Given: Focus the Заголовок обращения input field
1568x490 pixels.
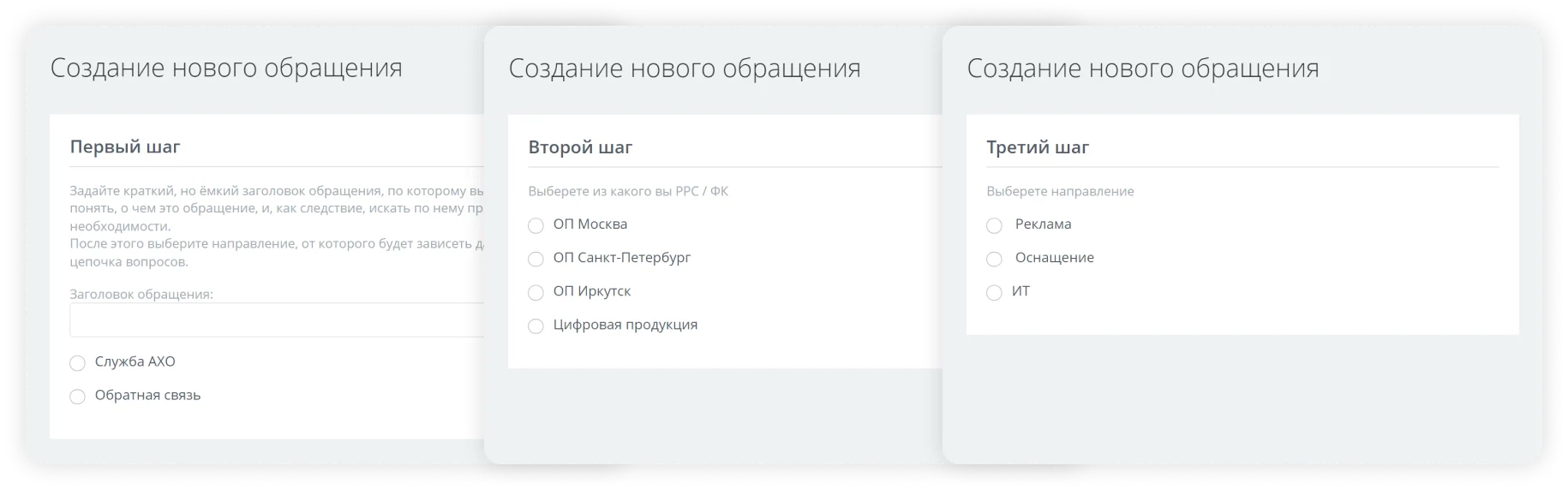Looking at the screenshot, I should [x=277, y=320].
